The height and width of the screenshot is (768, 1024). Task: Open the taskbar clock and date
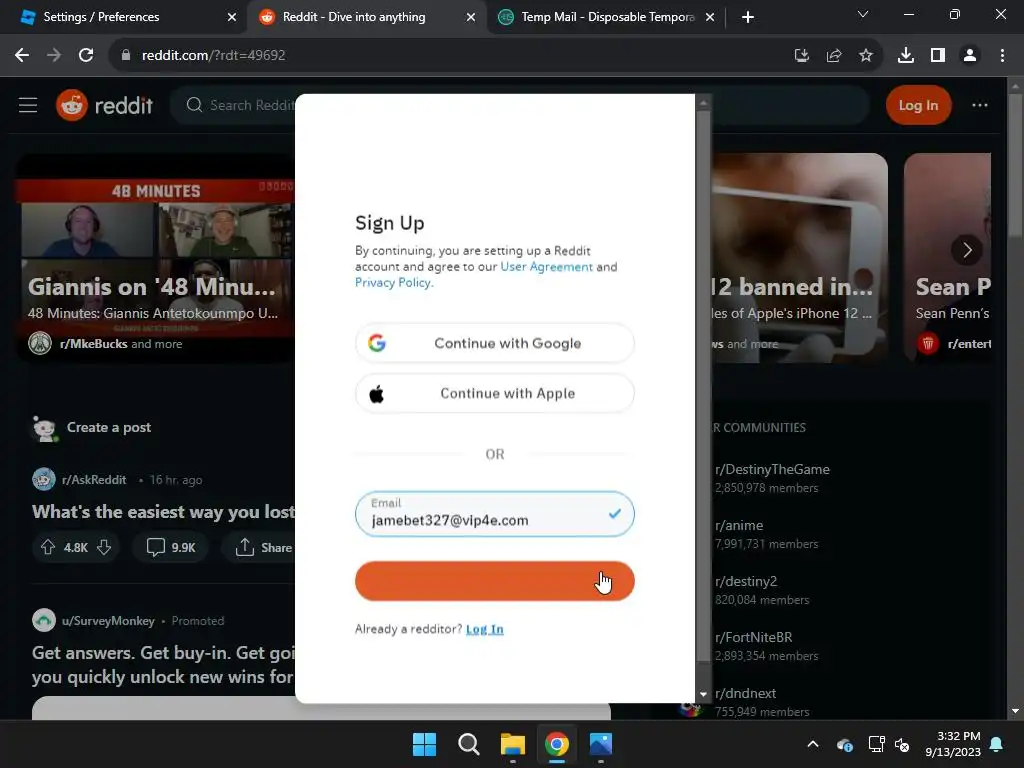click(953, 744)
